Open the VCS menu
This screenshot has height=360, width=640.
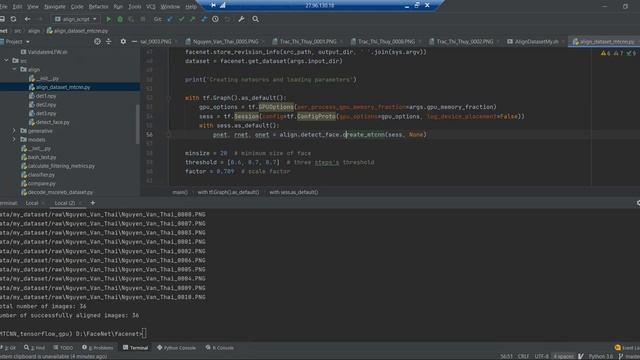(151, 7)
